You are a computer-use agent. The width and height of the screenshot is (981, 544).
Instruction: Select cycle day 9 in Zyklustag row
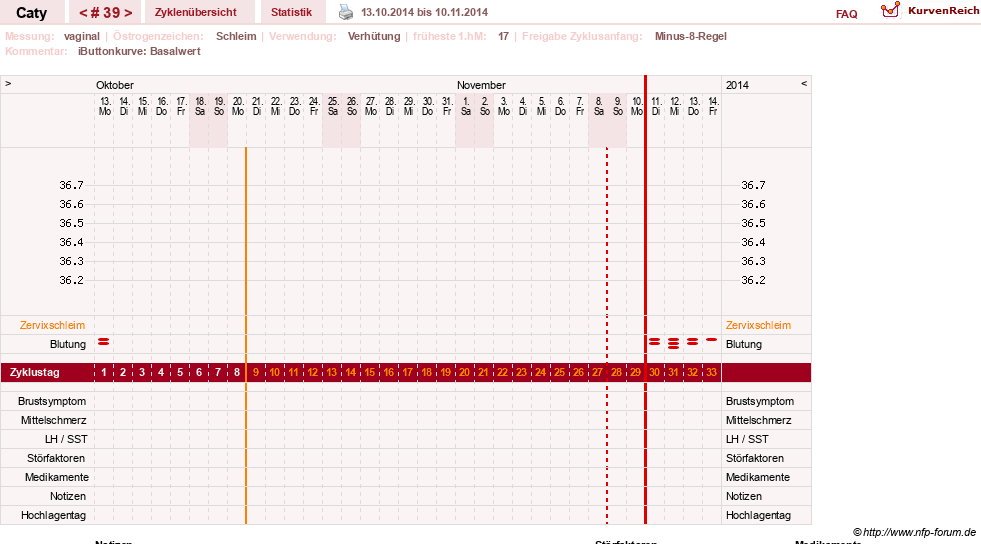tap(256, 372)
